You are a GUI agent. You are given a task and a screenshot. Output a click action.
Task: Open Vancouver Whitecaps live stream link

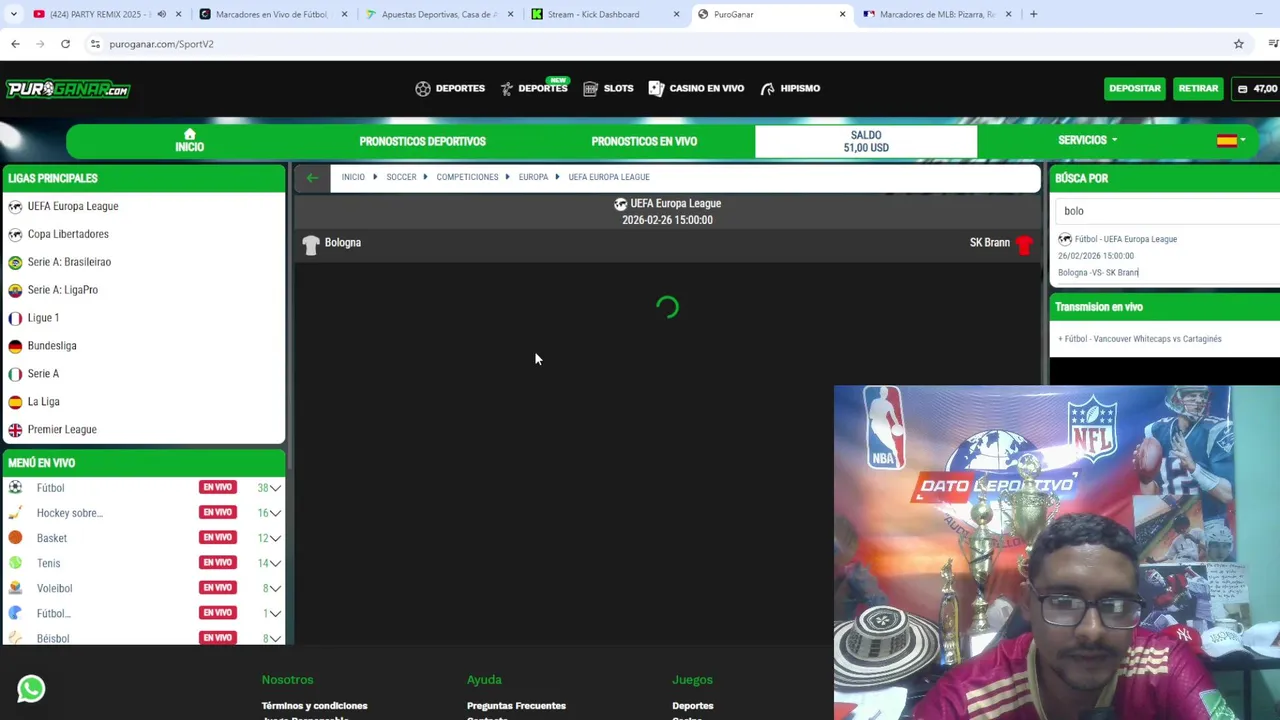[x=1140, y=339]
